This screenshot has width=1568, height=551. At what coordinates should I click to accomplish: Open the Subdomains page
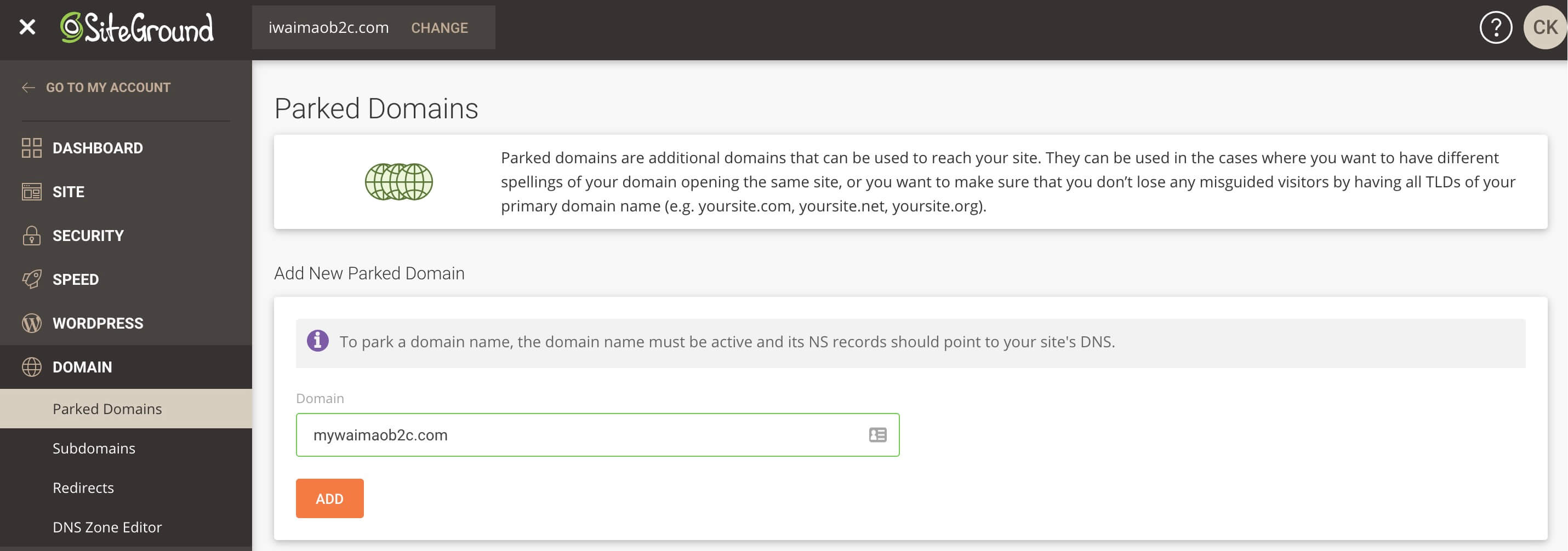[94, 448]
